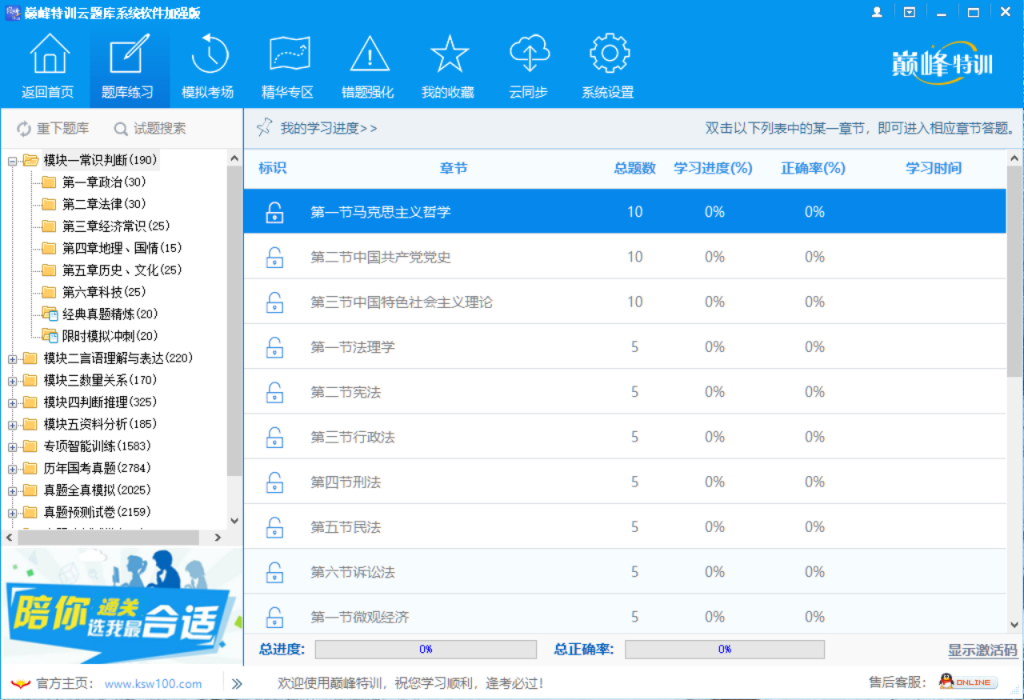Click lock icon for 第二节宪法
The height and width of the screenshot is (700, 1024).
(275, 392)
